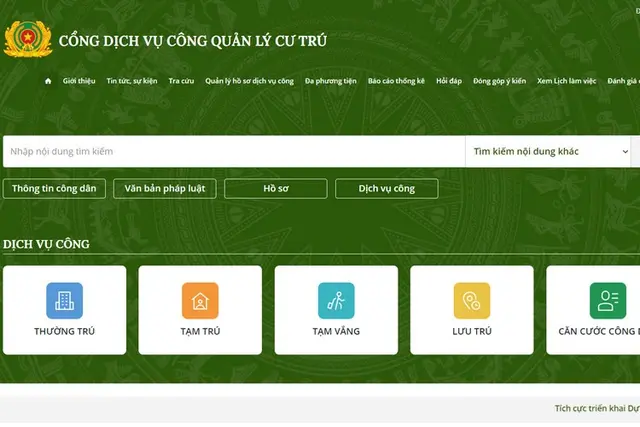Screen dimensions: 640x427
Task: Open the TẠM VẮNG service card label
Action: point(336,331)
